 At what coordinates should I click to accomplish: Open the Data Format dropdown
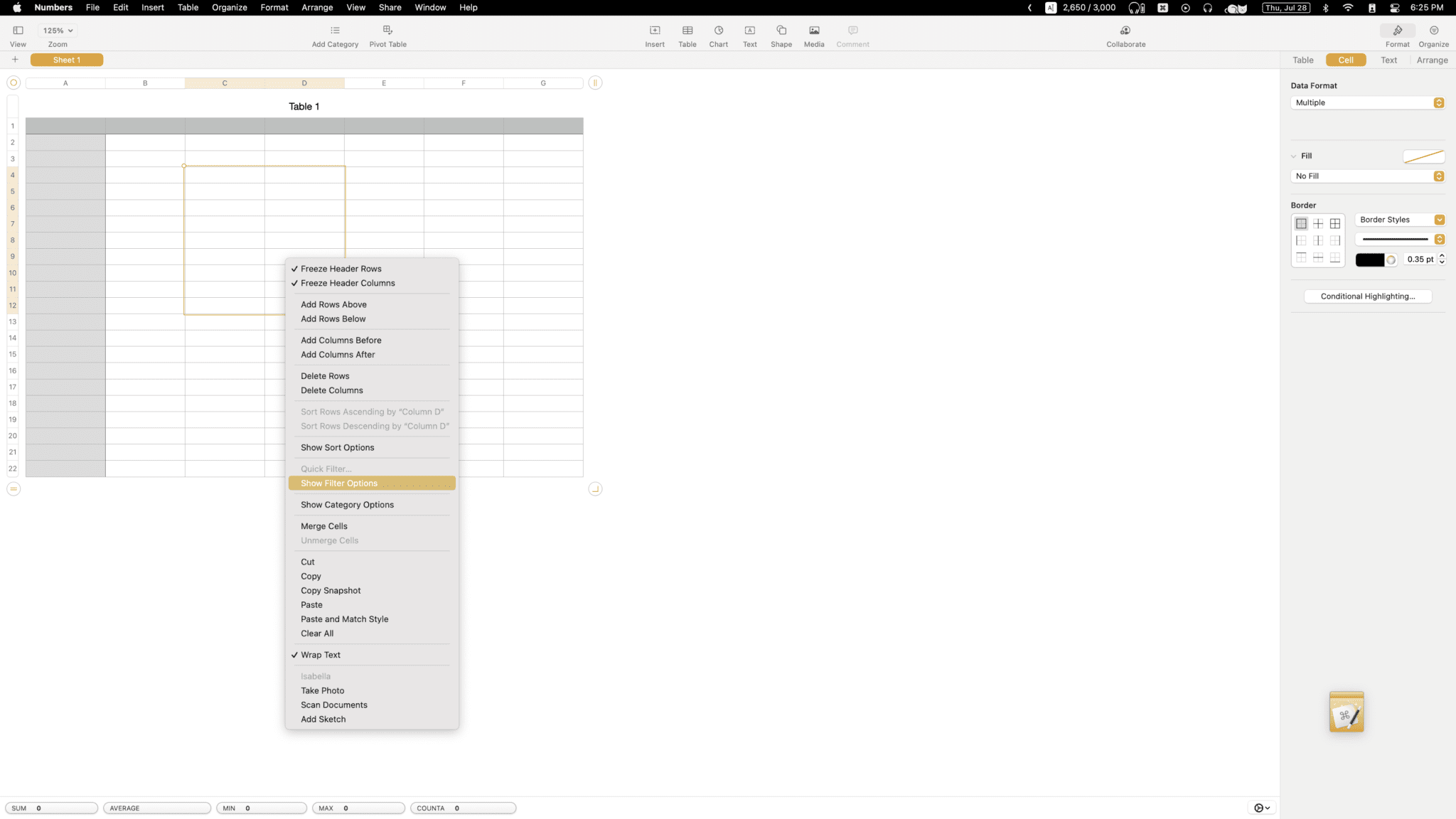(x=1367, y=102)
